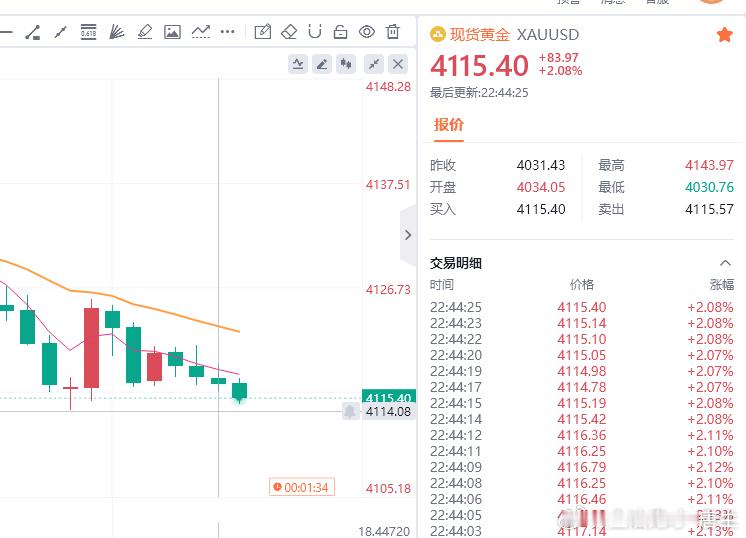This screenshot has width=746, height=538.
Task: Insert an image onto the chart
Action: pos(172,32)
